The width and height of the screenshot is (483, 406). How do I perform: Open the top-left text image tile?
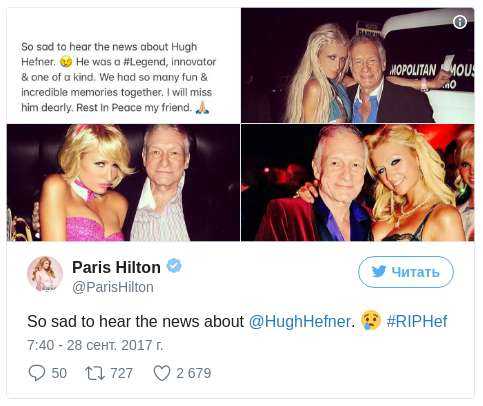(123, 65)
